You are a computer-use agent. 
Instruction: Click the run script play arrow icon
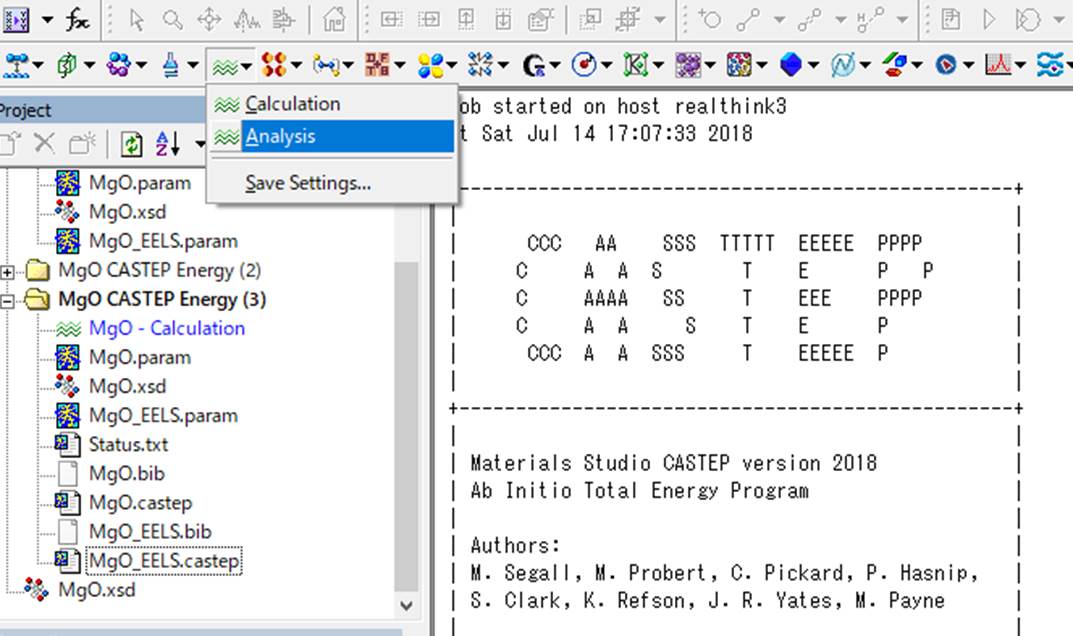989,20
